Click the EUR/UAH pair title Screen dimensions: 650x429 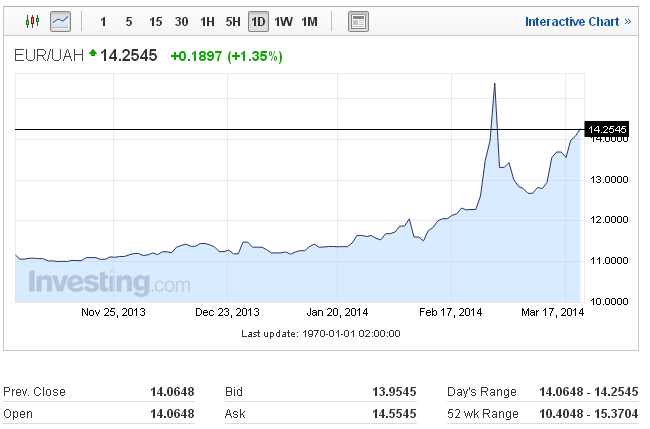(x=49, y=55)
